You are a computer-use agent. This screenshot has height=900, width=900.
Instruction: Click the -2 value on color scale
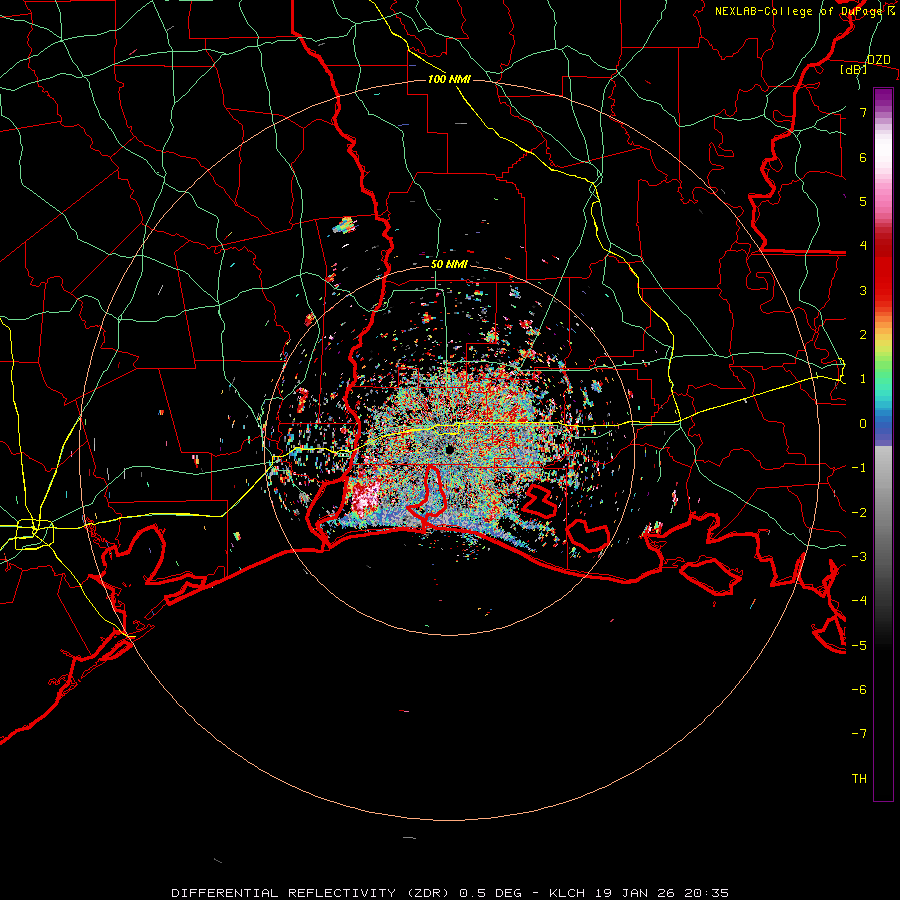(x=859, y=513)
